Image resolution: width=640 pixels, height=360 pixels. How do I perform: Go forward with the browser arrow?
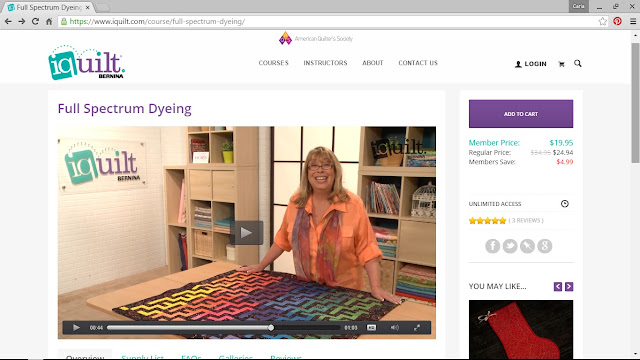click(22, 21)
